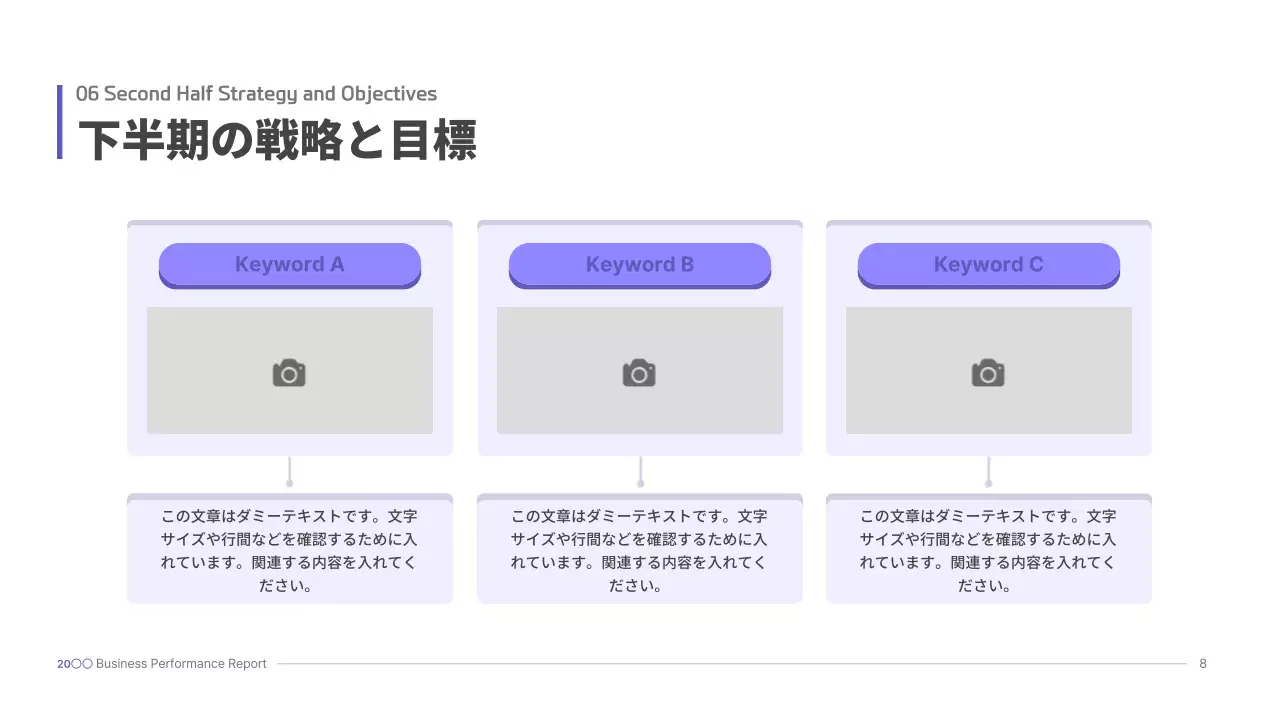The width and height of the screenshot is (1280, 720).
Task: Select the purple accent bar beside the title
Action: click(60, 122)
